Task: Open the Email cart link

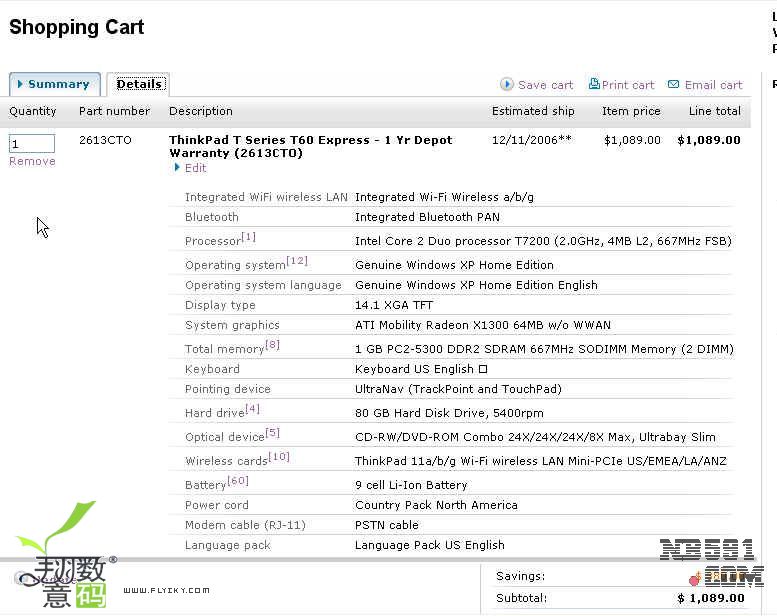Action: (714, 85)
